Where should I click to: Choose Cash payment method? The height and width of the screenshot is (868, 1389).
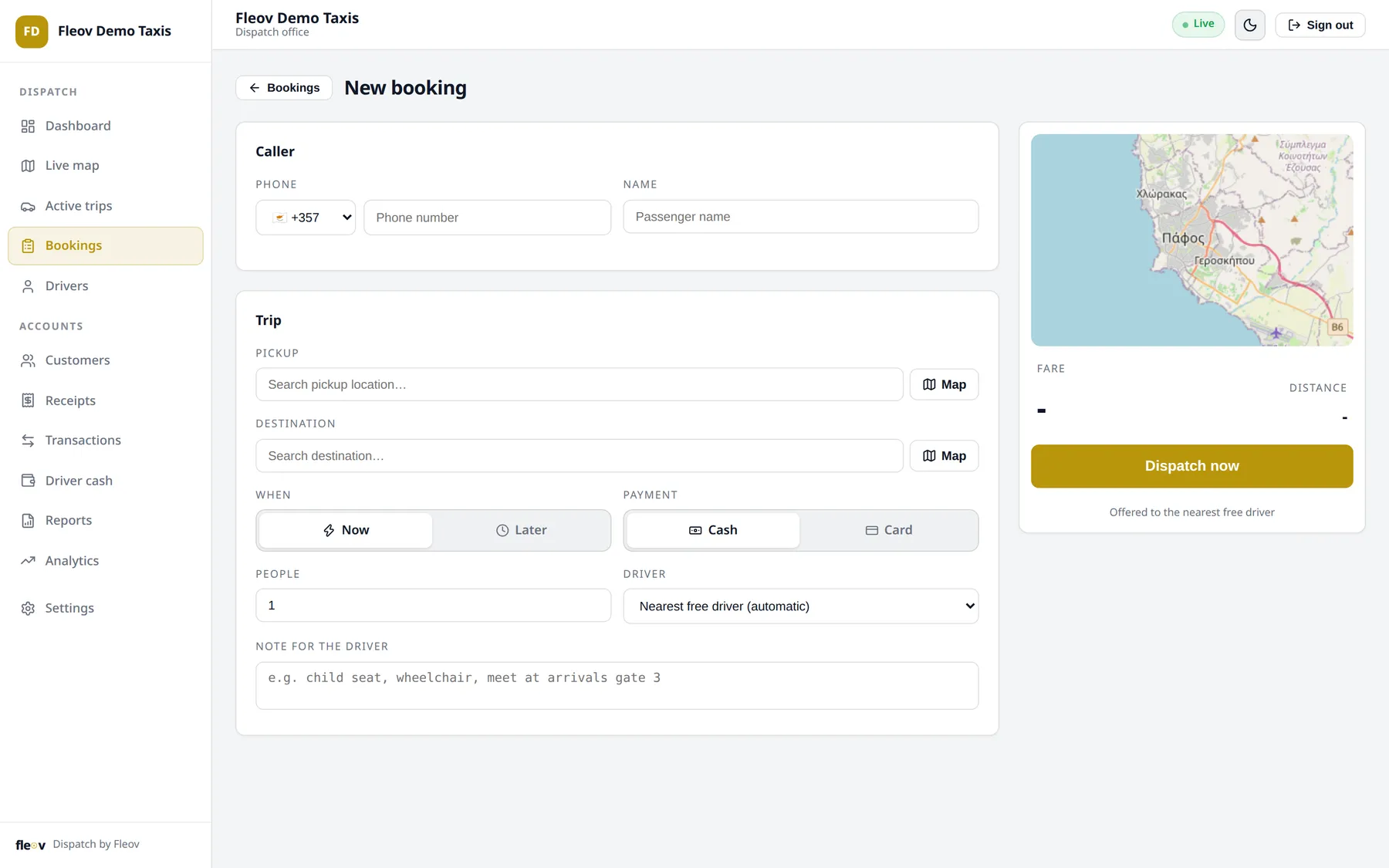pos(713,530)
